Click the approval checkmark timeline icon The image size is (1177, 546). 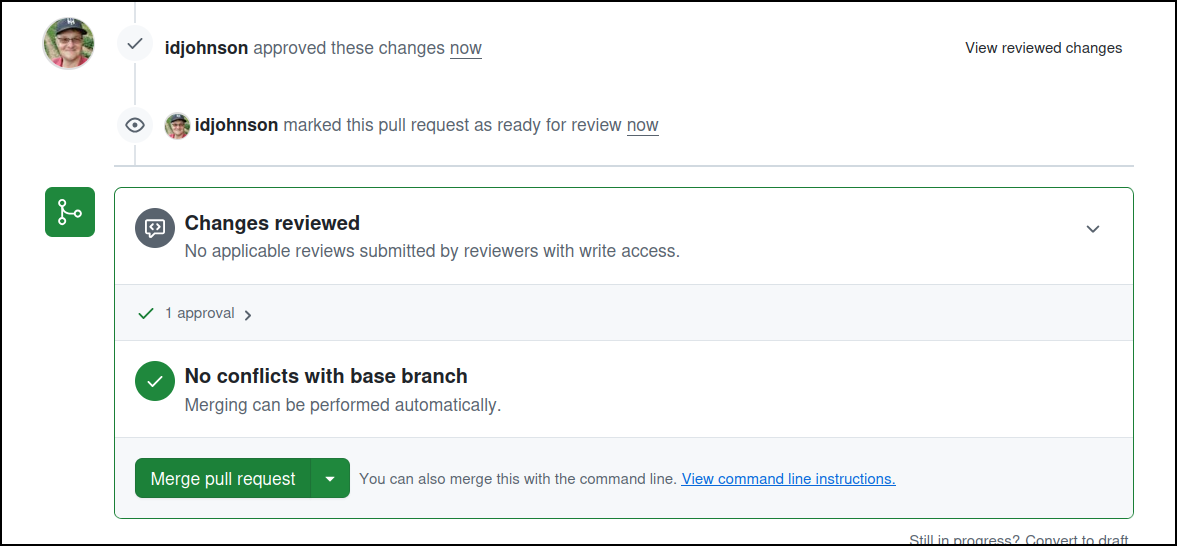135,44
